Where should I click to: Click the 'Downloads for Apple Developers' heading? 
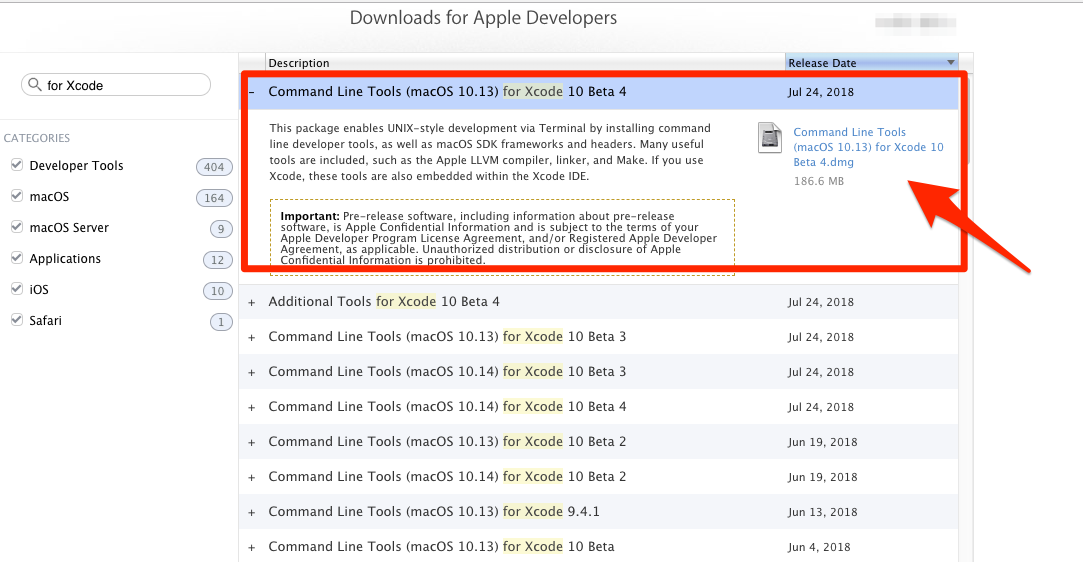coord(483,18)
